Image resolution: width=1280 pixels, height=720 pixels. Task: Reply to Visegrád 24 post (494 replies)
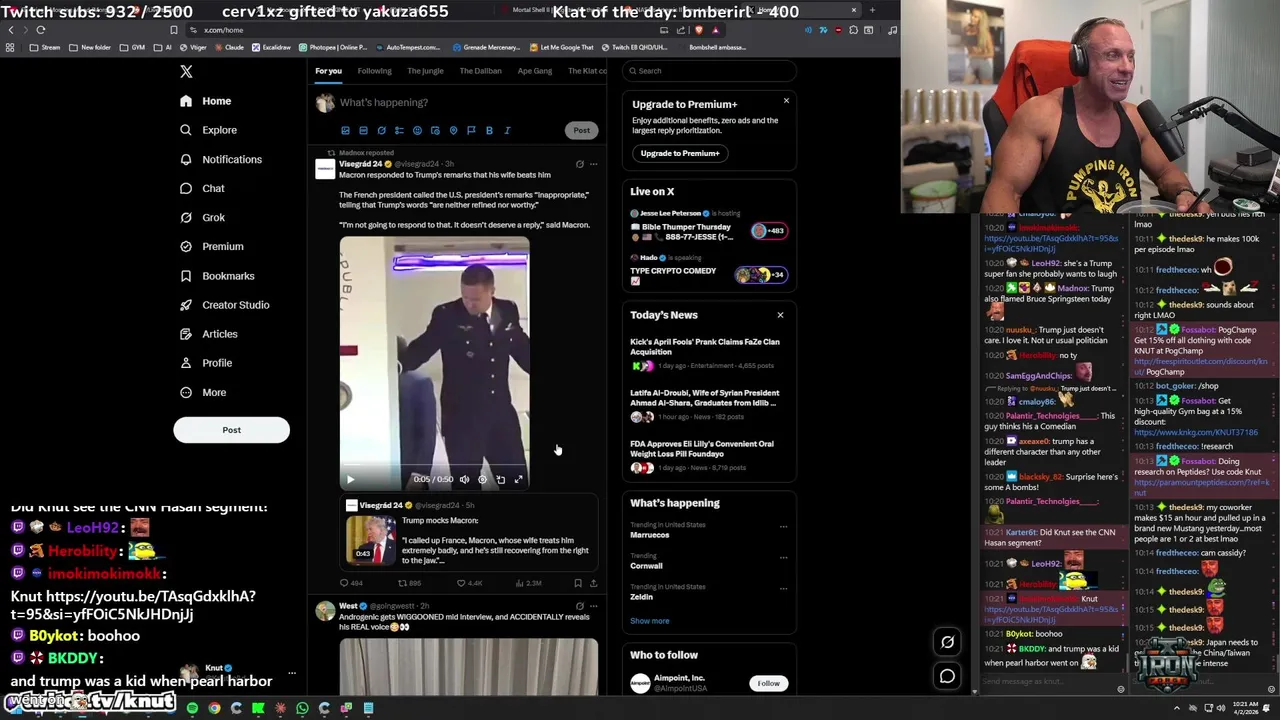pos(351,583)
